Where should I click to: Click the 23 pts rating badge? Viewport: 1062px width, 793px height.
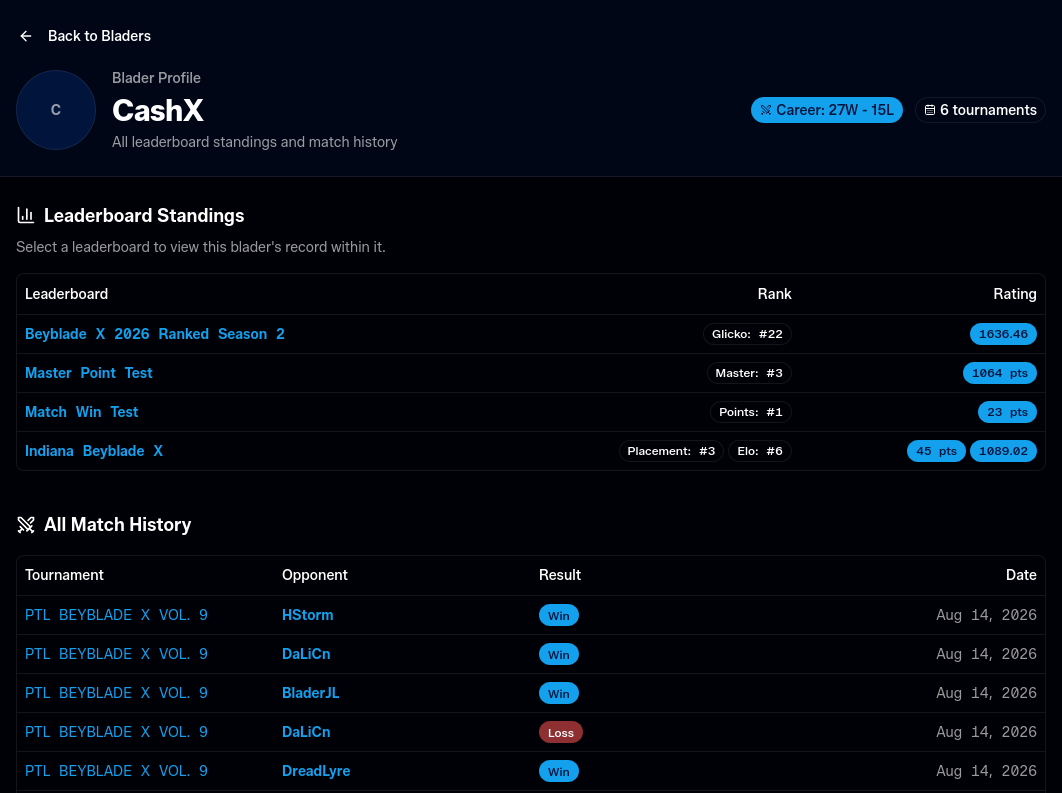click(1007, 412)
